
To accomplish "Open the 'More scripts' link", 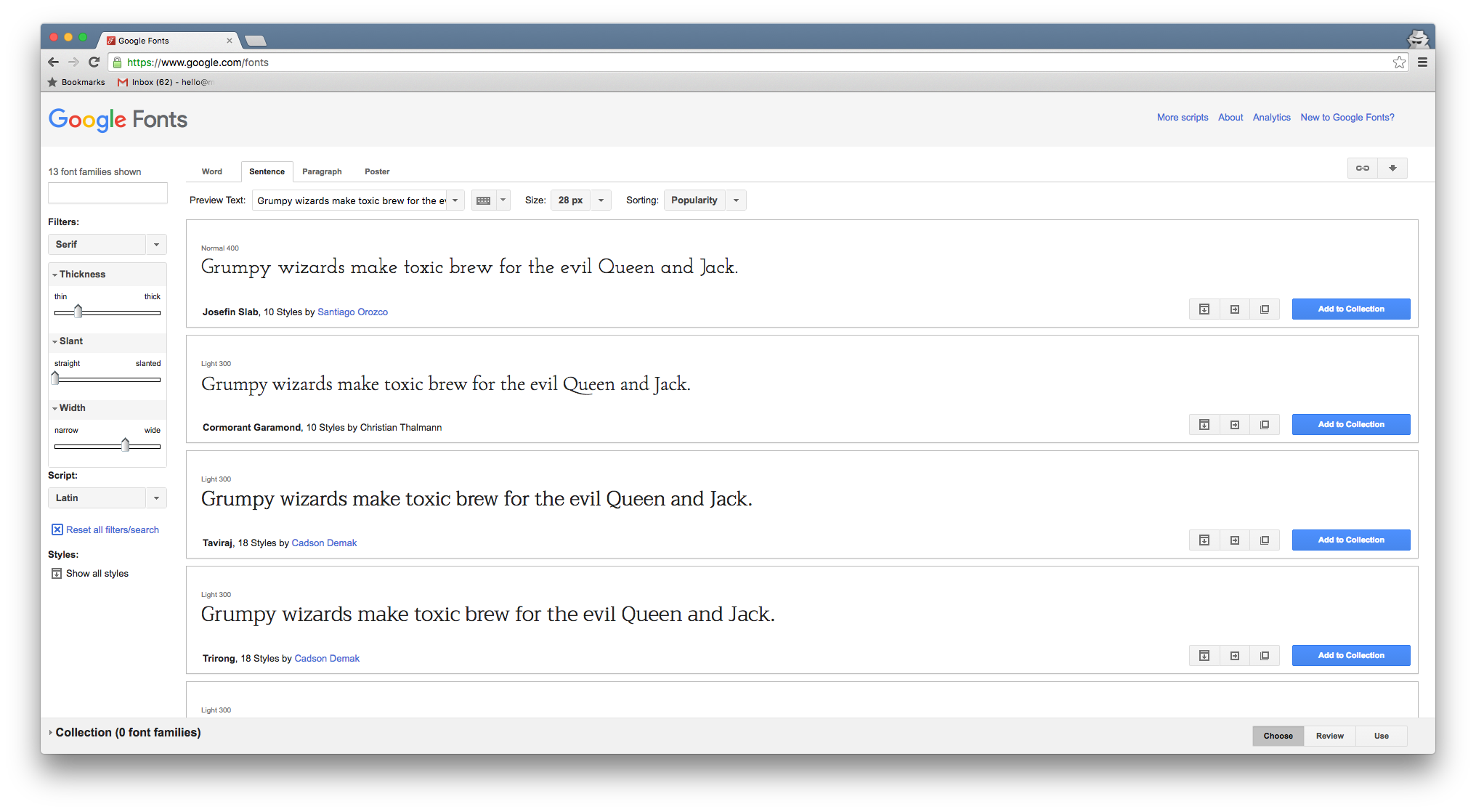I will click(1183, 118).
